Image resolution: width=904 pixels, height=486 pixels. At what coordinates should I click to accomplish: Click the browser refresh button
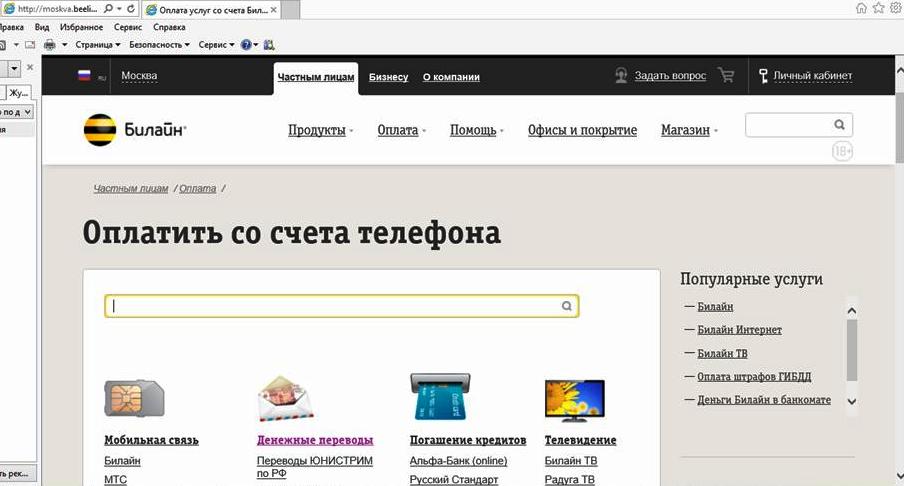(132, 8)
